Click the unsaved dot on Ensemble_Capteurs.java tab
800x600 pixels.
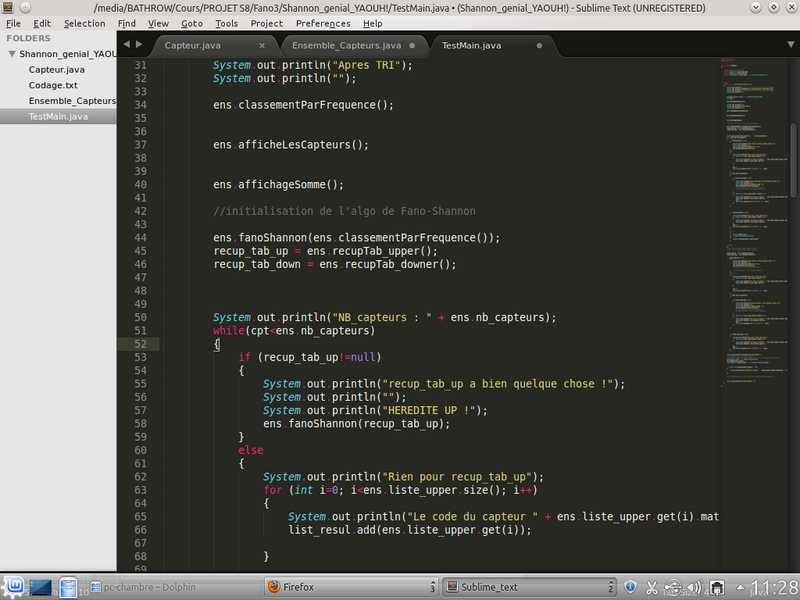(414, 46)
